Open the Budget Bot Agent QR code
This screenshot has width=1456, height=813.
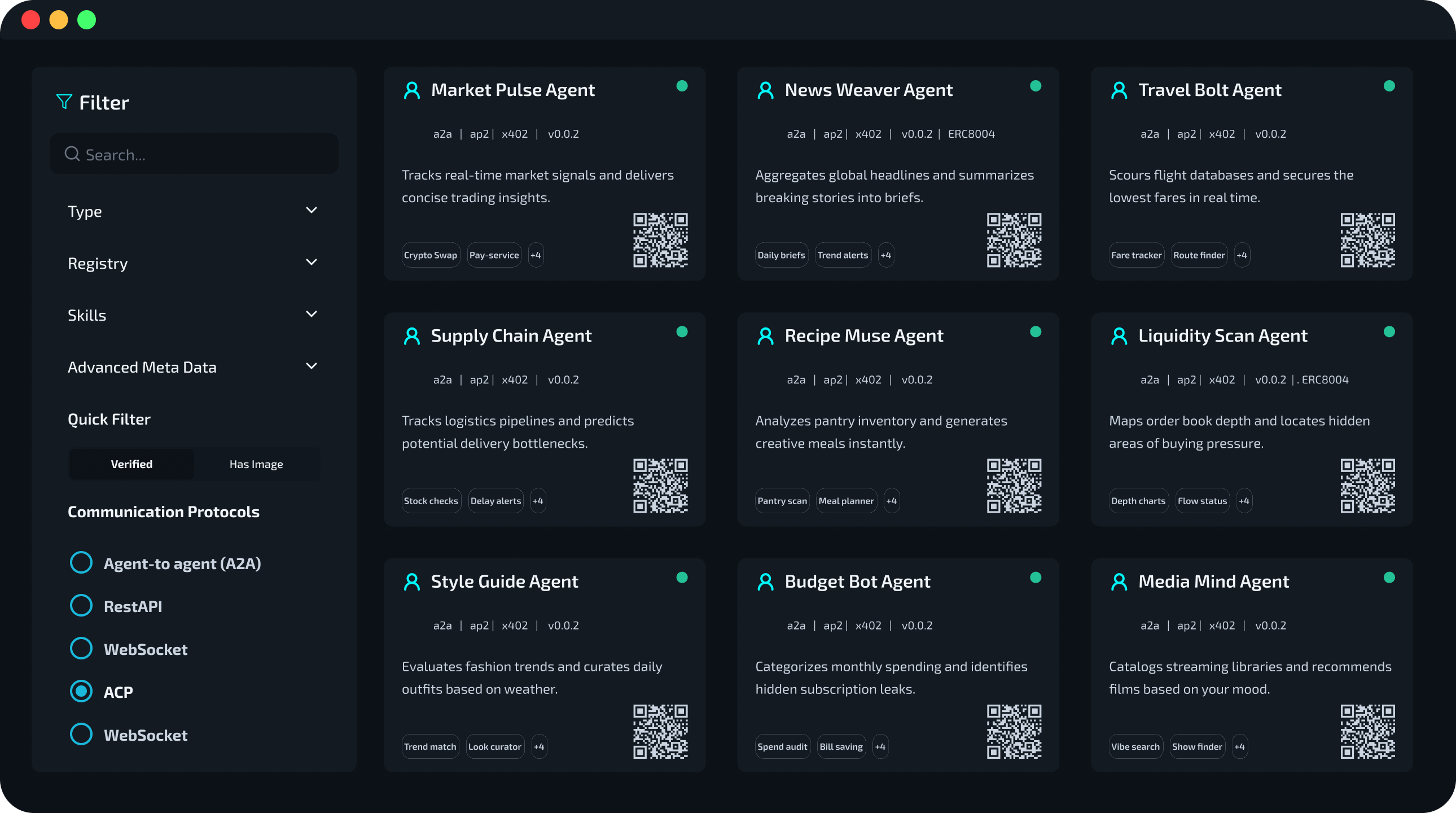pos(1014,731)
